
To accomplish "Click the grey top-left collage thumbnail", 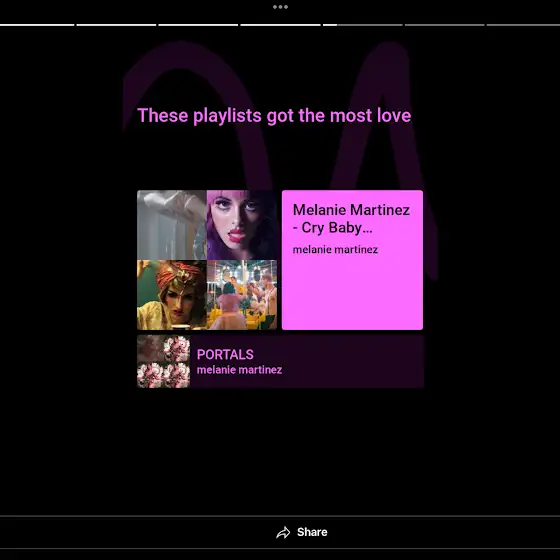I will coord(171,225).
